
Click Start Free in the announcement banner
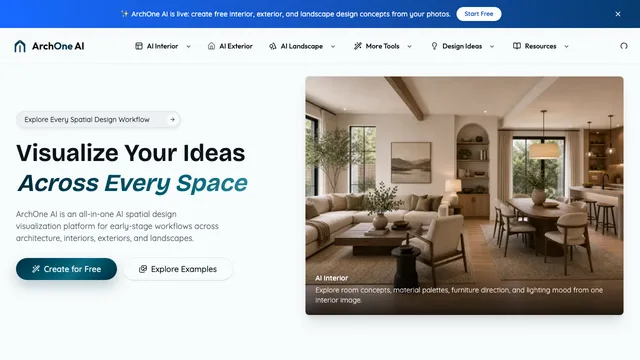[x=479, y=14]
